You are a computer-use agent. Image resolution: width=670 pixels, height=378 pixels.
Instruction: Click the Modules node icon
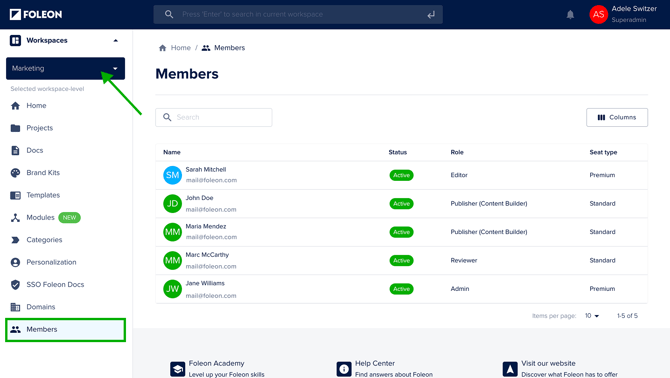(15, 217)
